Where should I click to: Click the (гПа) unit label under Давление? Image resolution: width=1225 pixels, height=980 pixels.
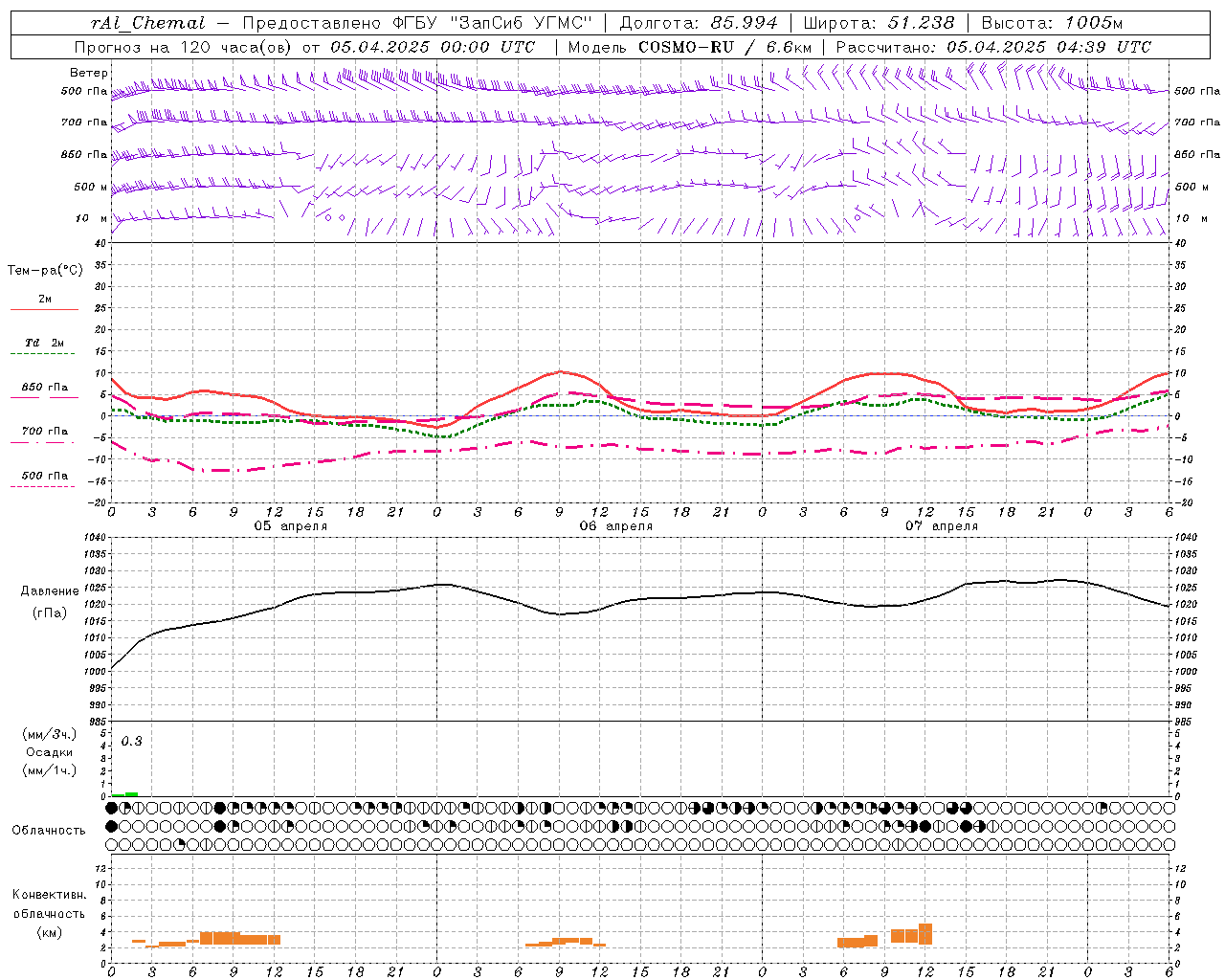click(50, 613)
